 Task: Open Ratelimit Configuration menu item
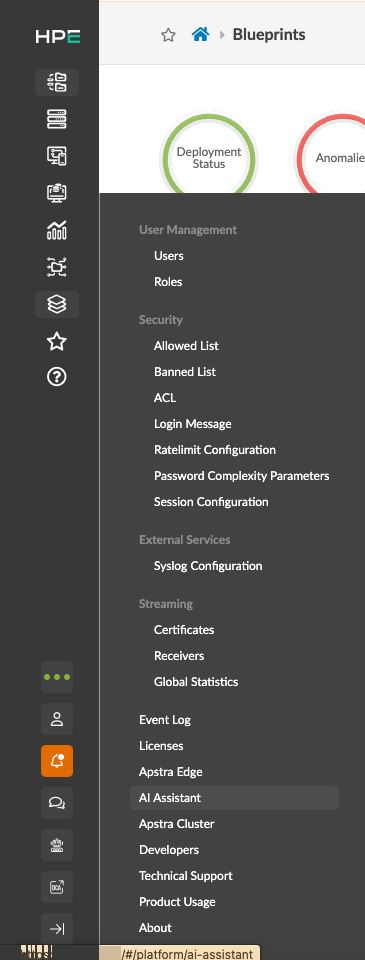215,450
